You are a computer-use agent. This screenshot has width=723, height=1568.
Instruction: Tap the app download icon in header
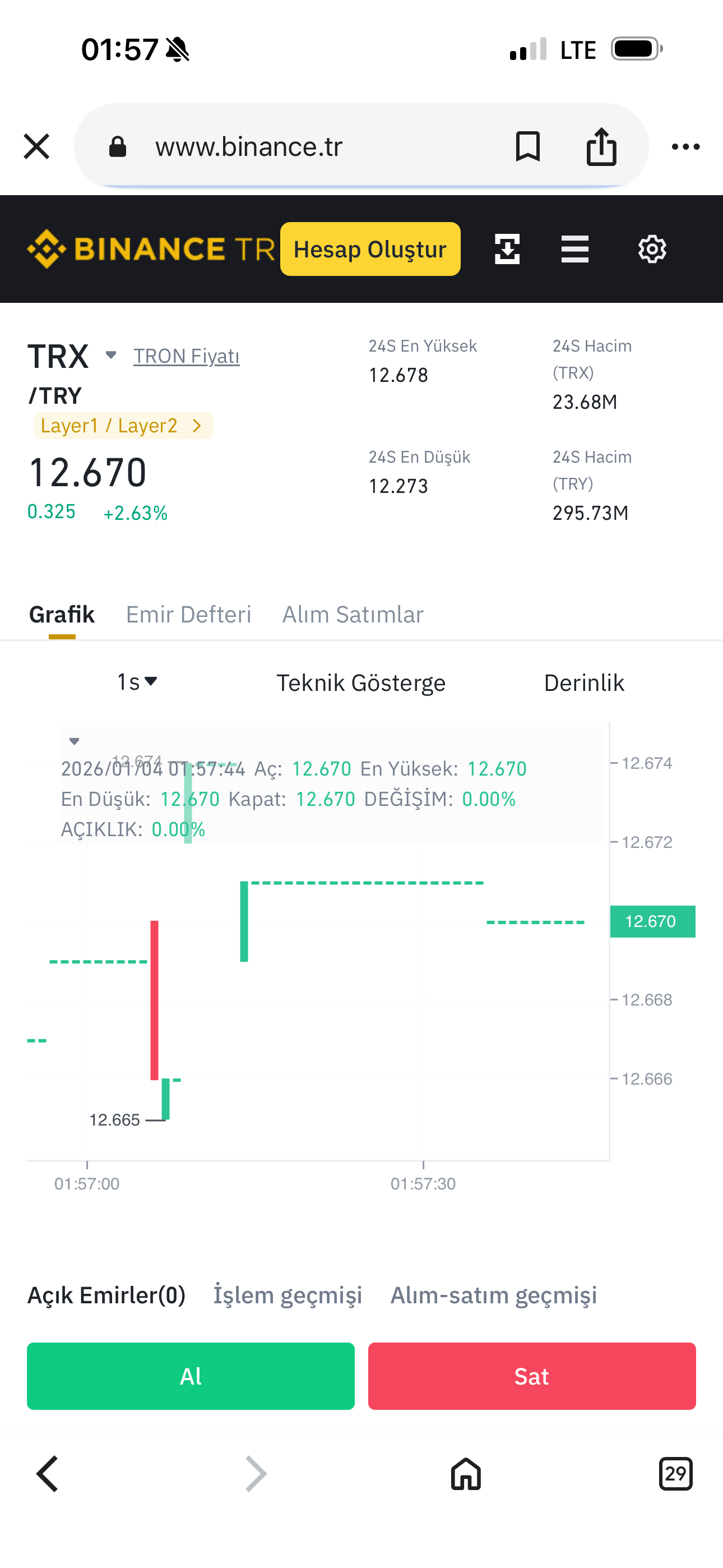pyautogui.click(x=507, y=249)
